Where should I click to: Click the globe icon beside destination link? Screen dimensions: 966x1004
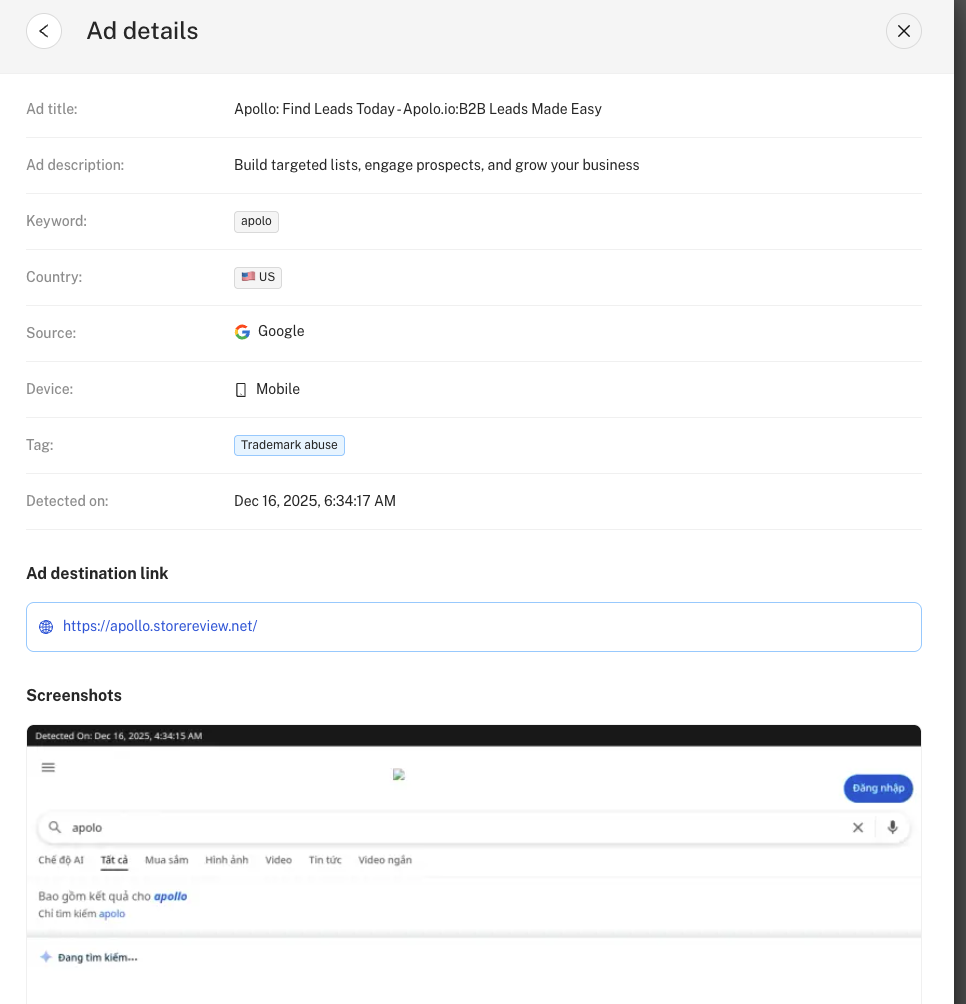(x=46, y=627)
